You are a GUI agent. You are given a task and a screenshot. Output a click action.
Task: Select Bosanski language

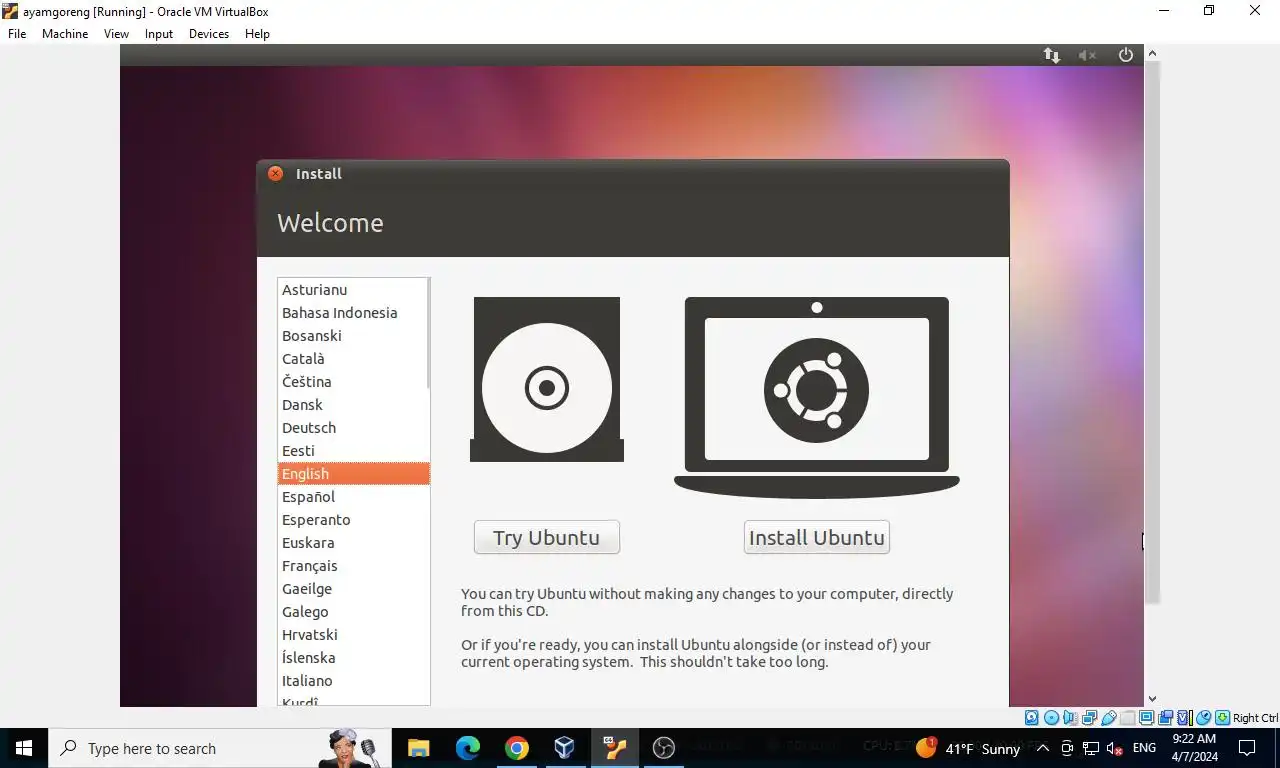[352, 335]
